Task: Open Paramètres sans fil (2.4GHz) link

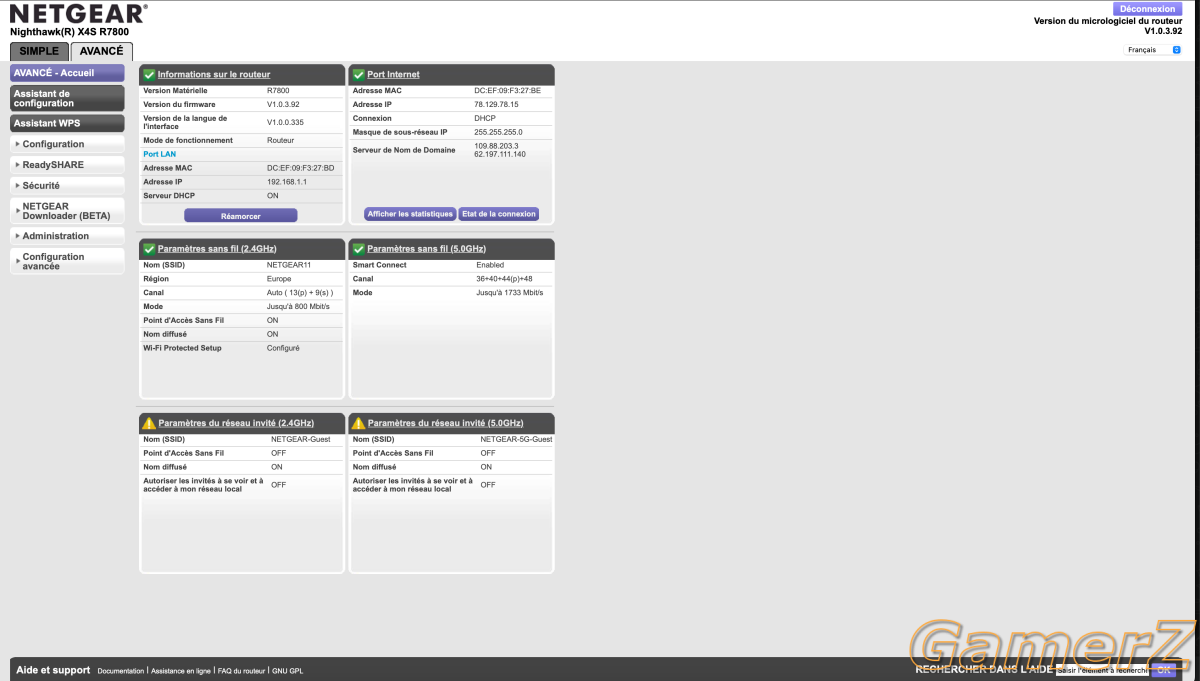Action: point(217,248)
